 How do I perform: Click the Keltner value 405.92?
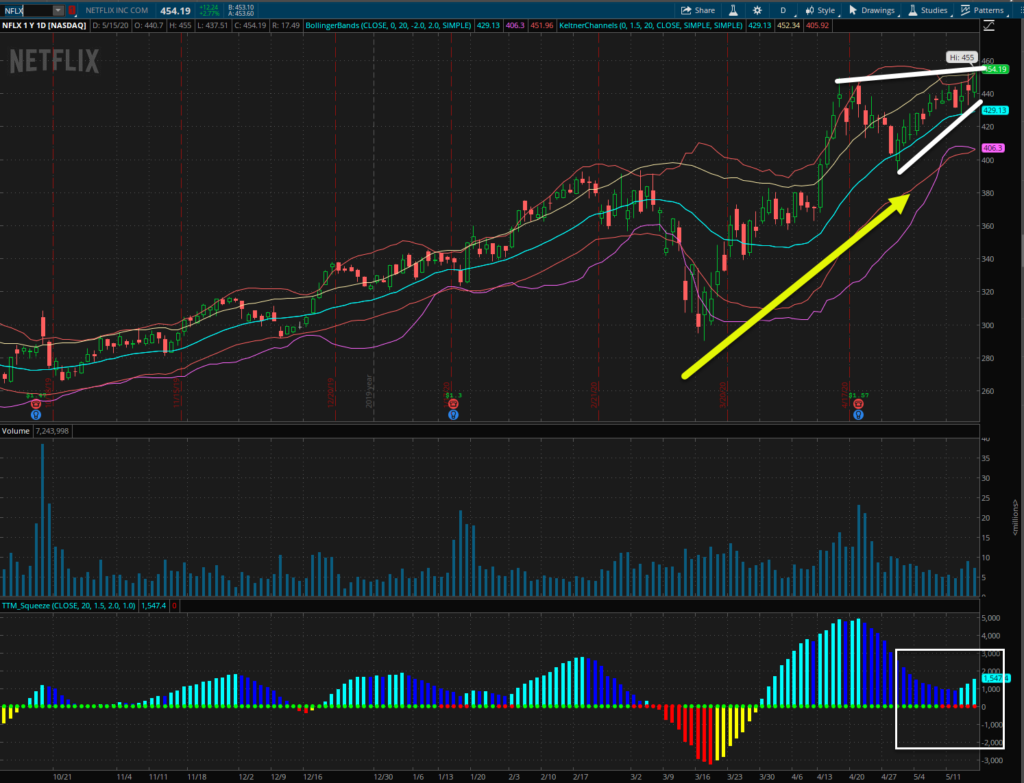point(818,25)
